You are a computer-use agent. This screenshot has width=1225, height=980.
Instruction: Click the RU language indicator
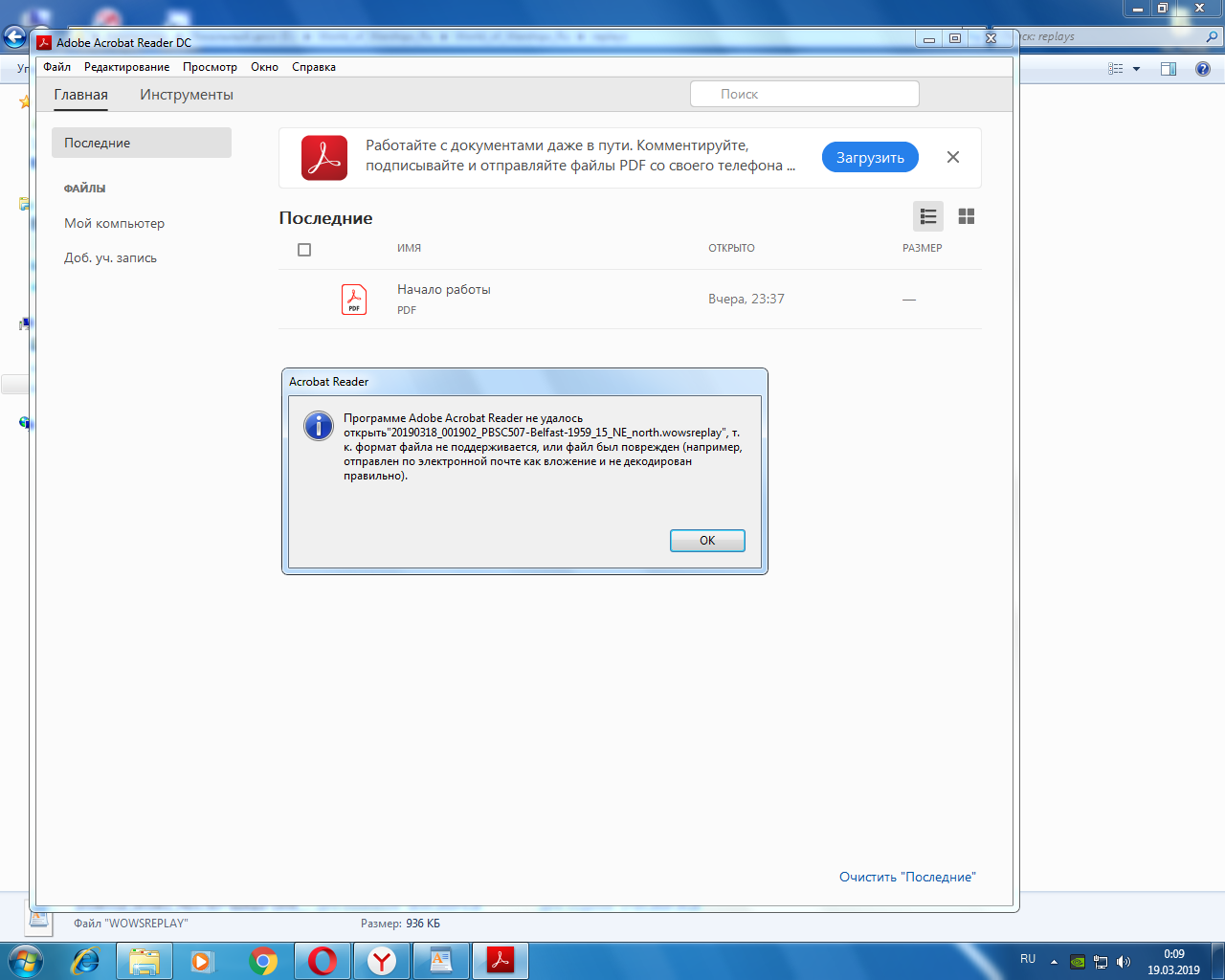point(1028,959)
